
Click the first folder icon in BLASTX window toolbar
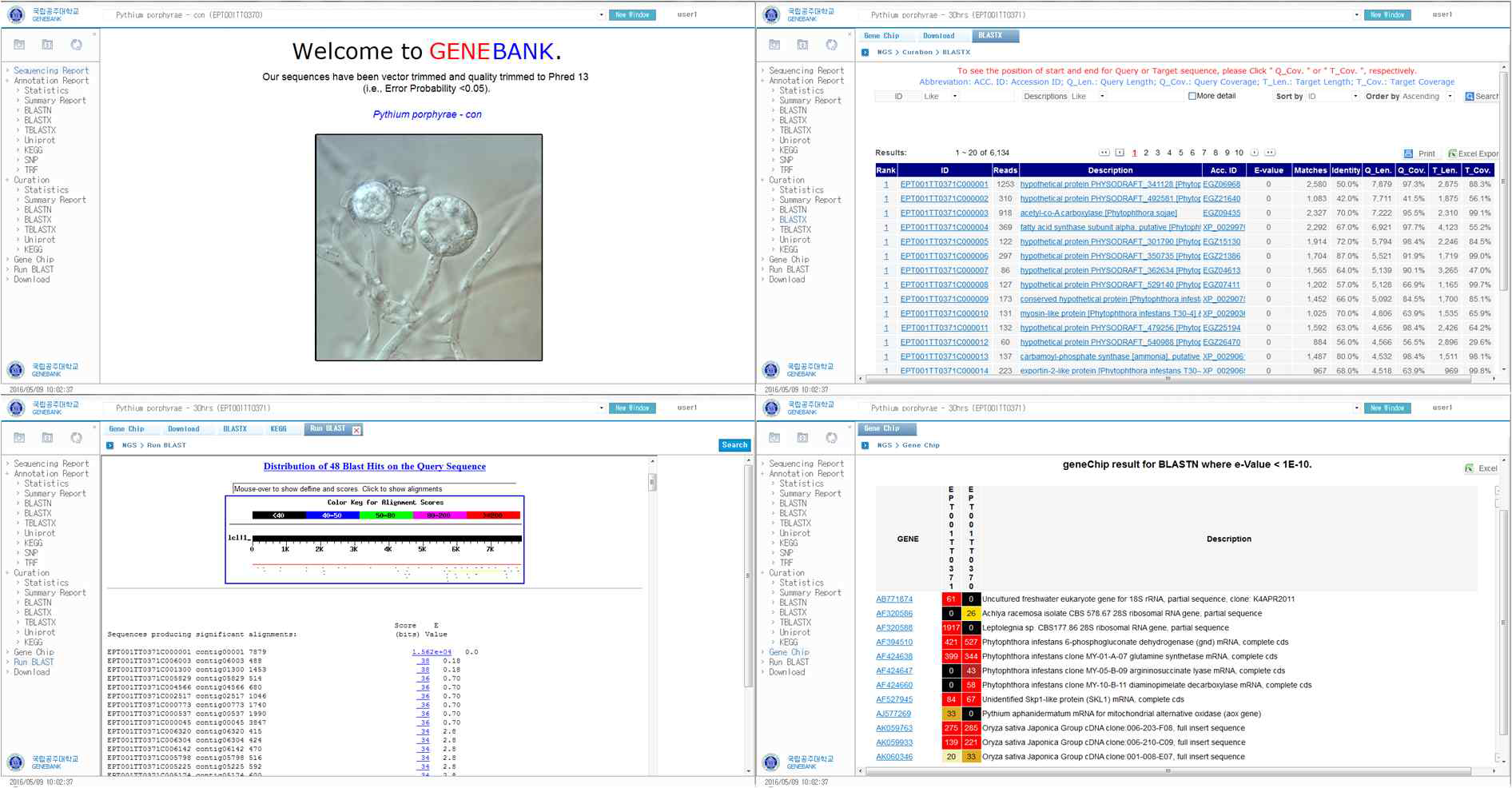pos(774,45)
